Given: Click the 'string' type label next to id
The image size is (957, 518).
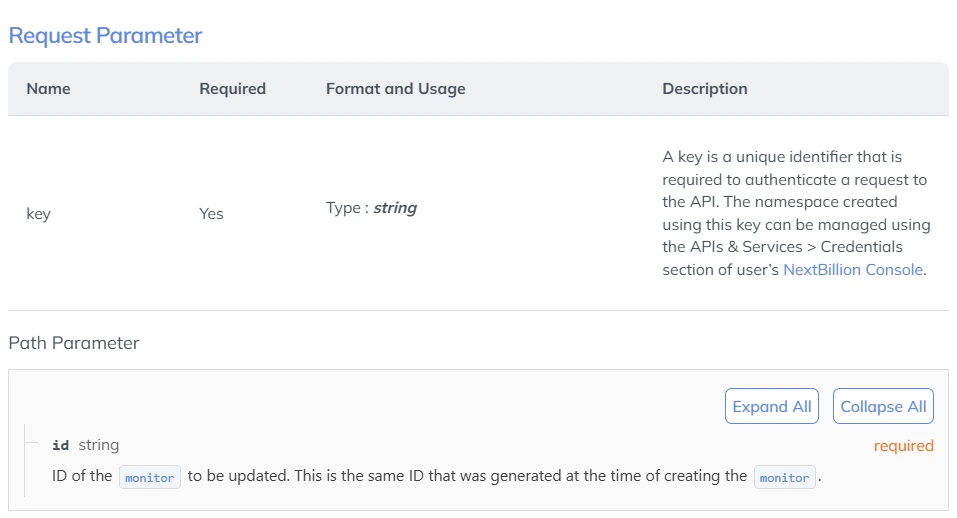Looking at the screenshot, I should pos(99,445).
